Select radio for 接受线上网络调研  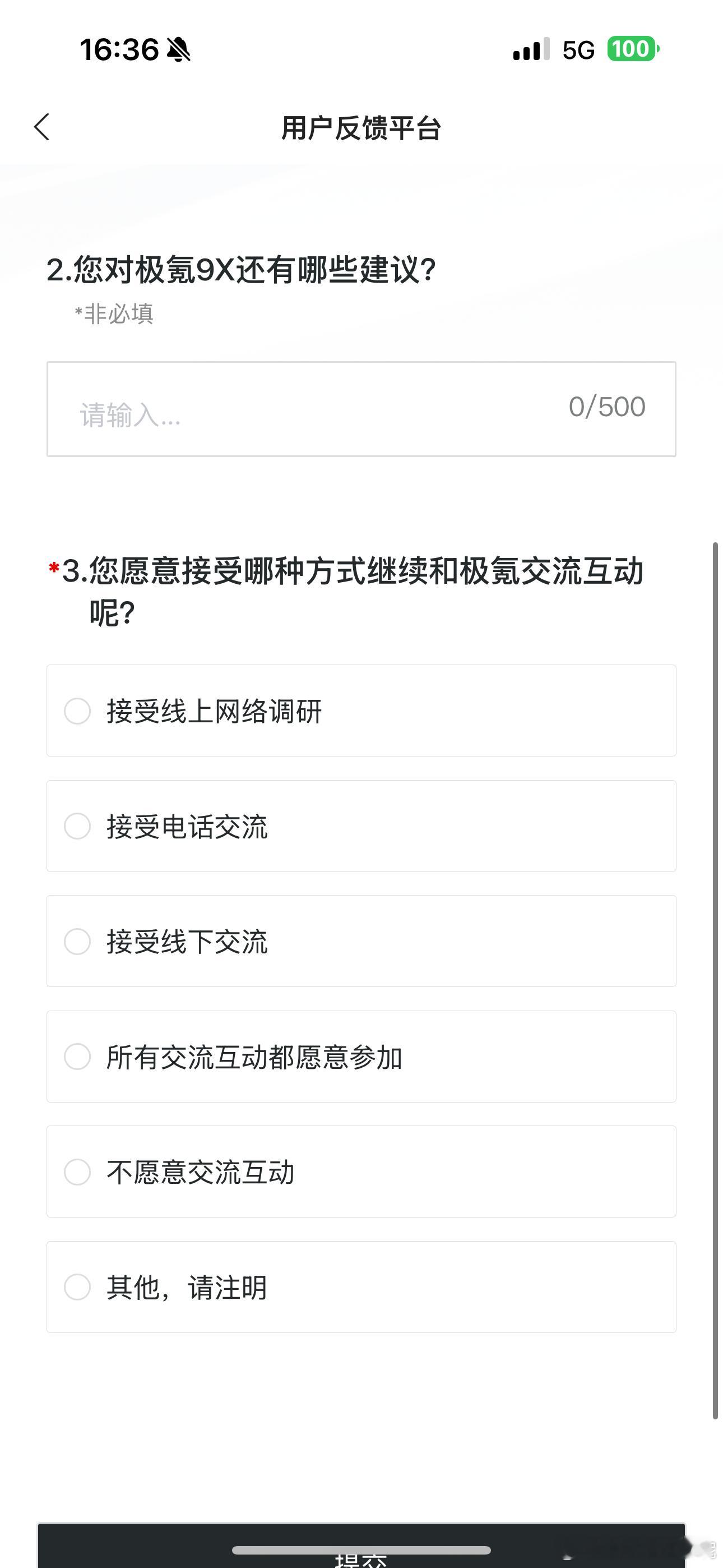click(77, 711)
